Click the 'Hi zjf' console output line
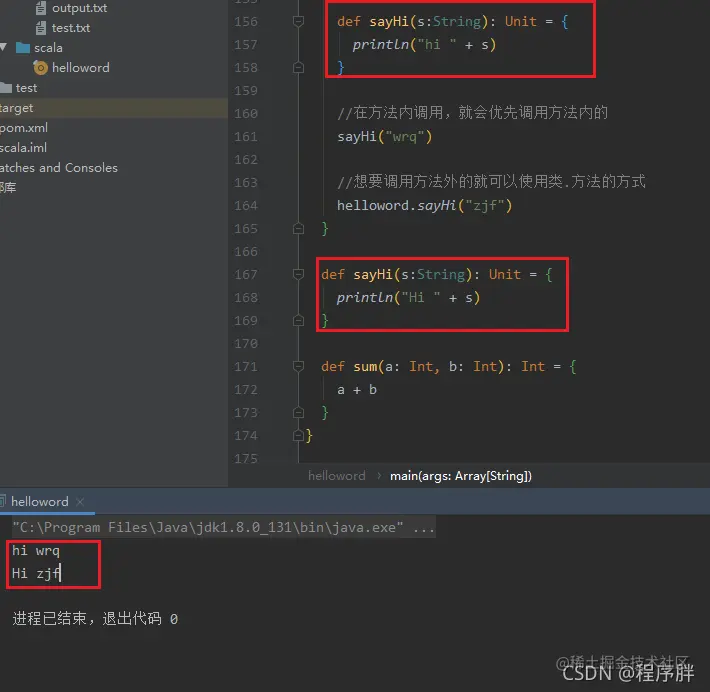 click(36, 573)
